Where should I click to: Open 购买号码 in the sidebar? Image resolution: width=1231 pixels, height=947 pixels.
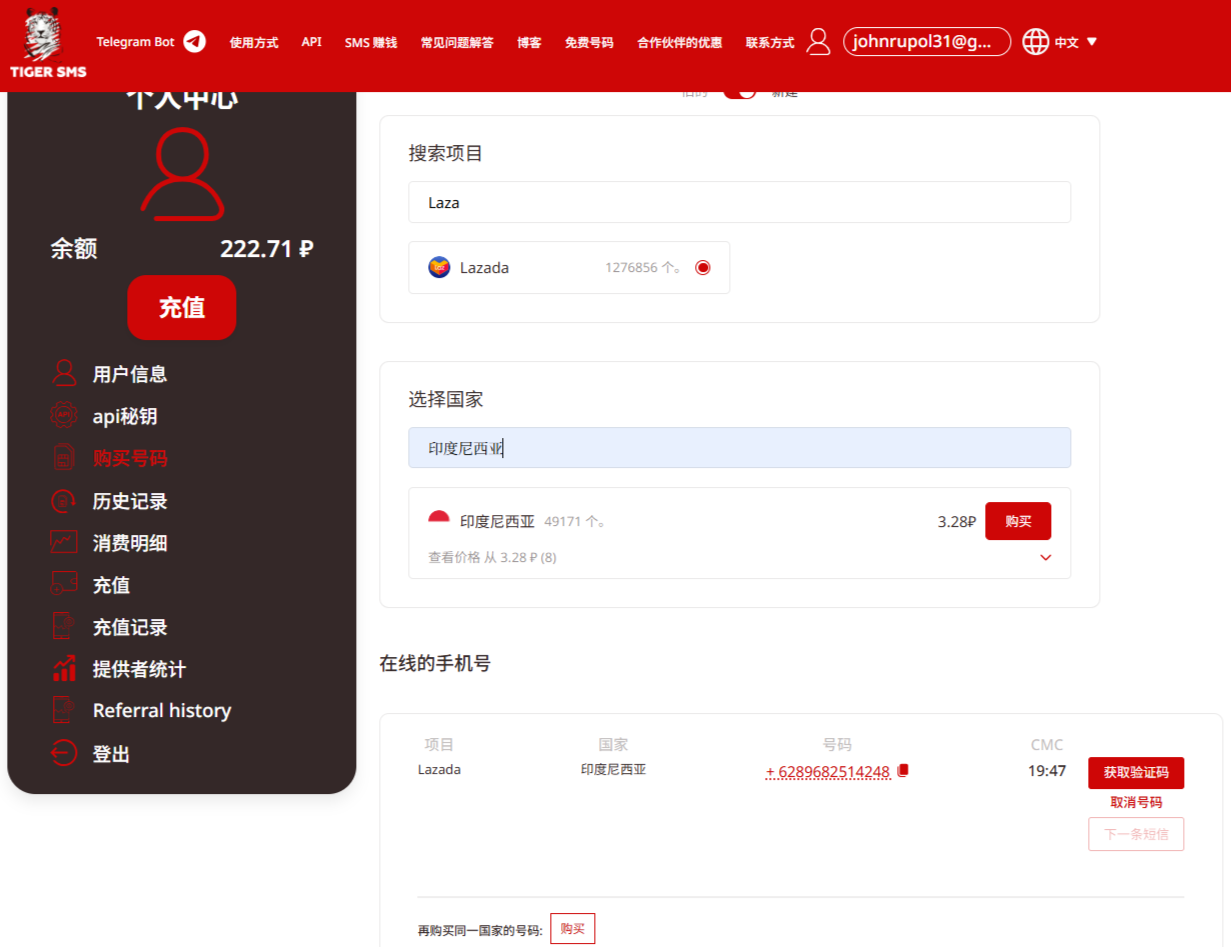pos(130,458)
